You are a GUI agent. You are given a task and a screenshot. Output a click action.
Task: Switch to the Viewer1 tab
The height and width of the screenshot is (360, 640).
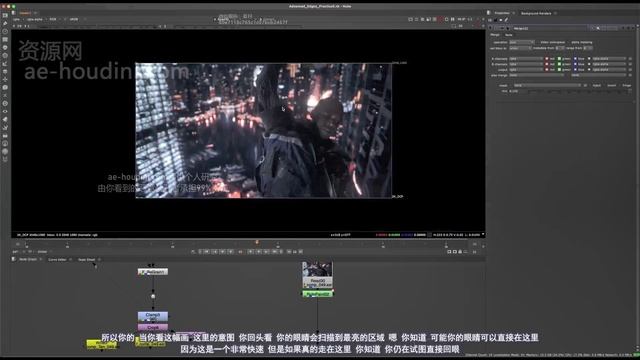point(25,13)
